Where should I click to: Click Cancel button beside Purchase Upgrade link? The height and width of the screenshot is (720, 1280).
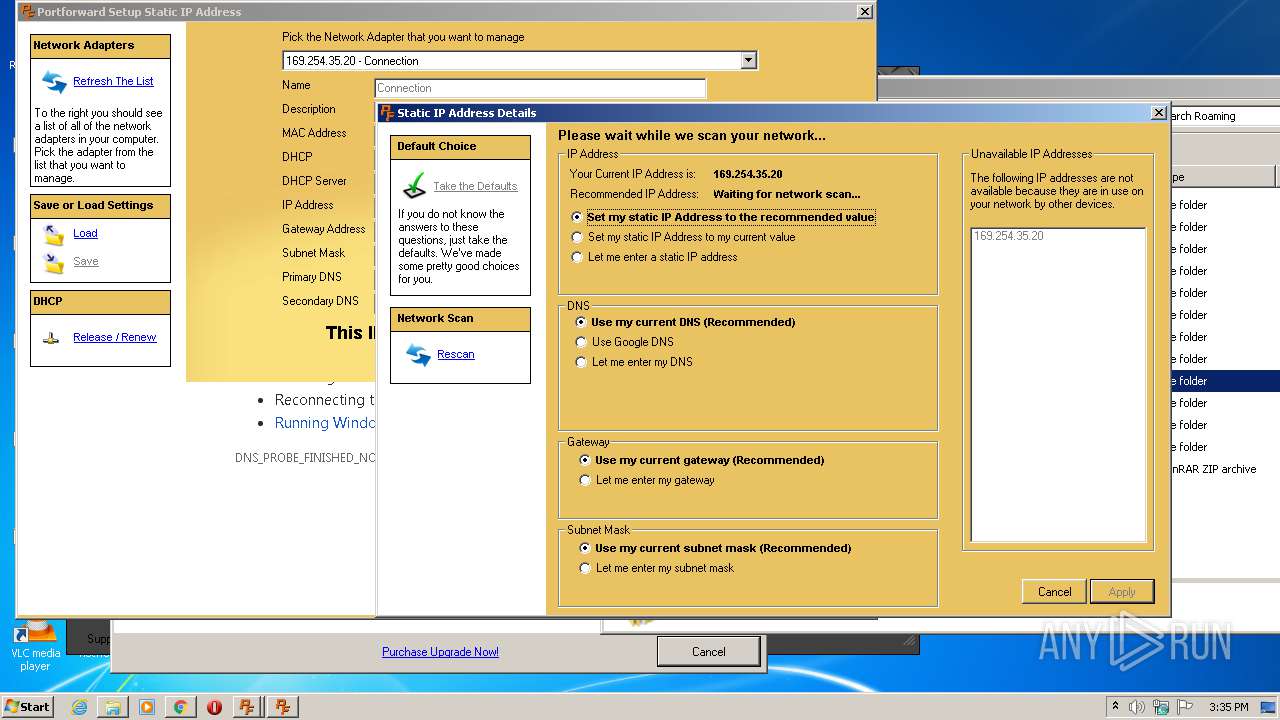(709, 652)
